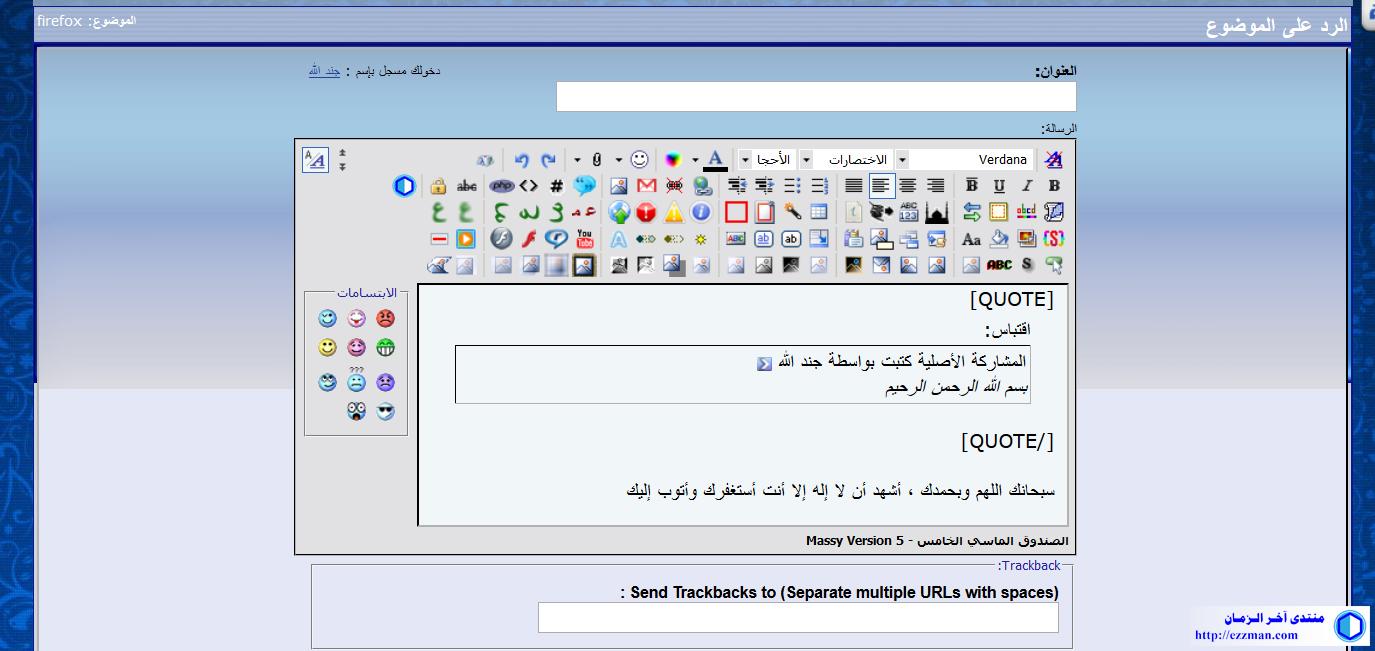Click the lock icon in the toolbar
This screenshot has width=1375, height=651.
(438, 186)
